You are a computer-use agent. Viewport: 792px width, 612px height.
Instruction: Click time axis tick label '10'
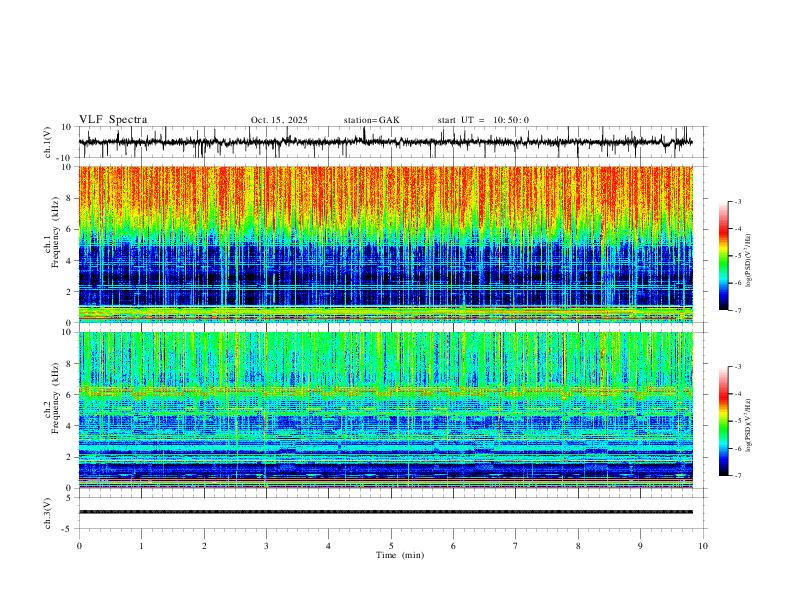click(x=703, y=546)
